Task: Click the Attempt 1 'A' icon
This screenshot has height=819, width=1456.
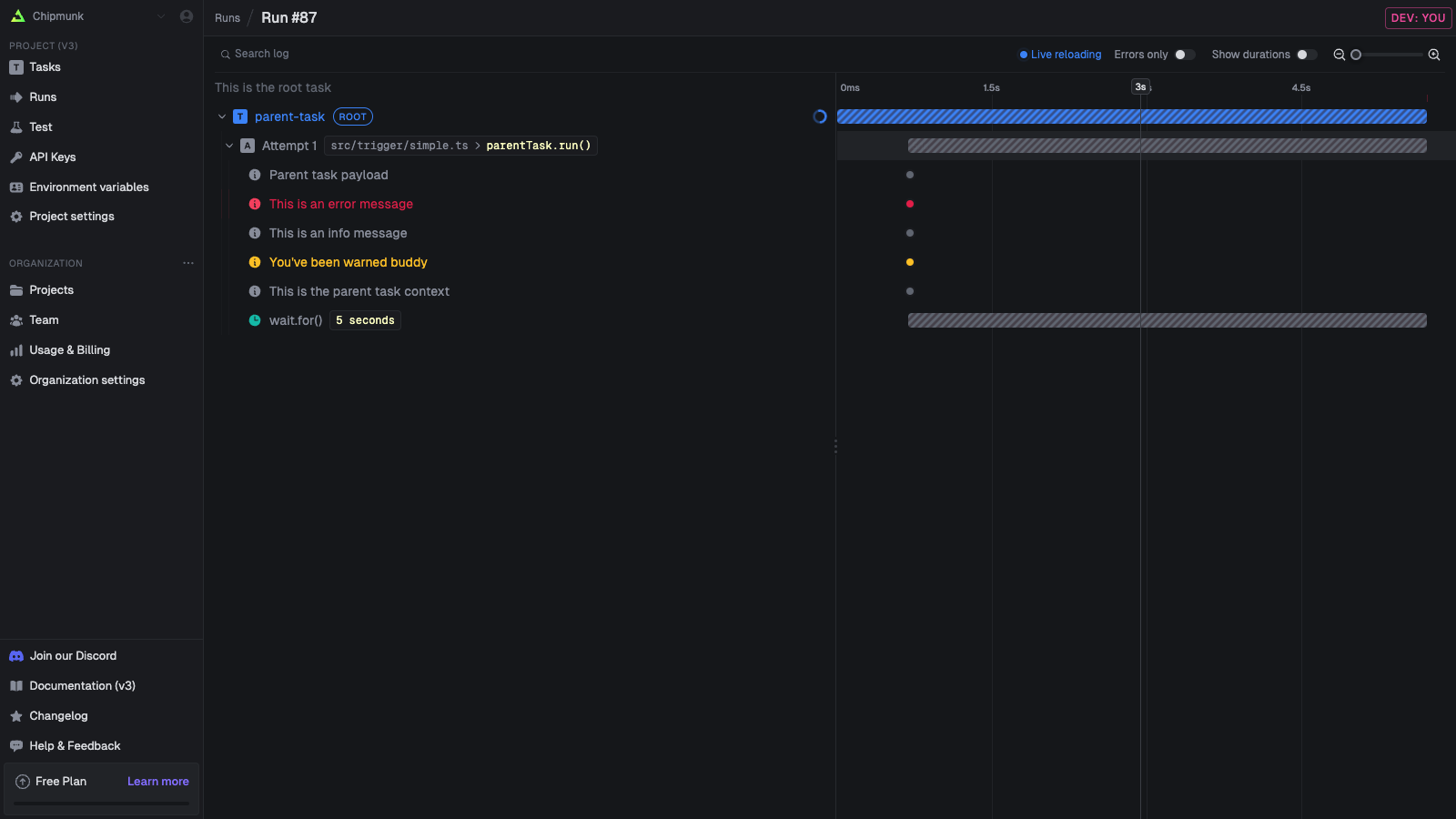Action: coord(248,146)
